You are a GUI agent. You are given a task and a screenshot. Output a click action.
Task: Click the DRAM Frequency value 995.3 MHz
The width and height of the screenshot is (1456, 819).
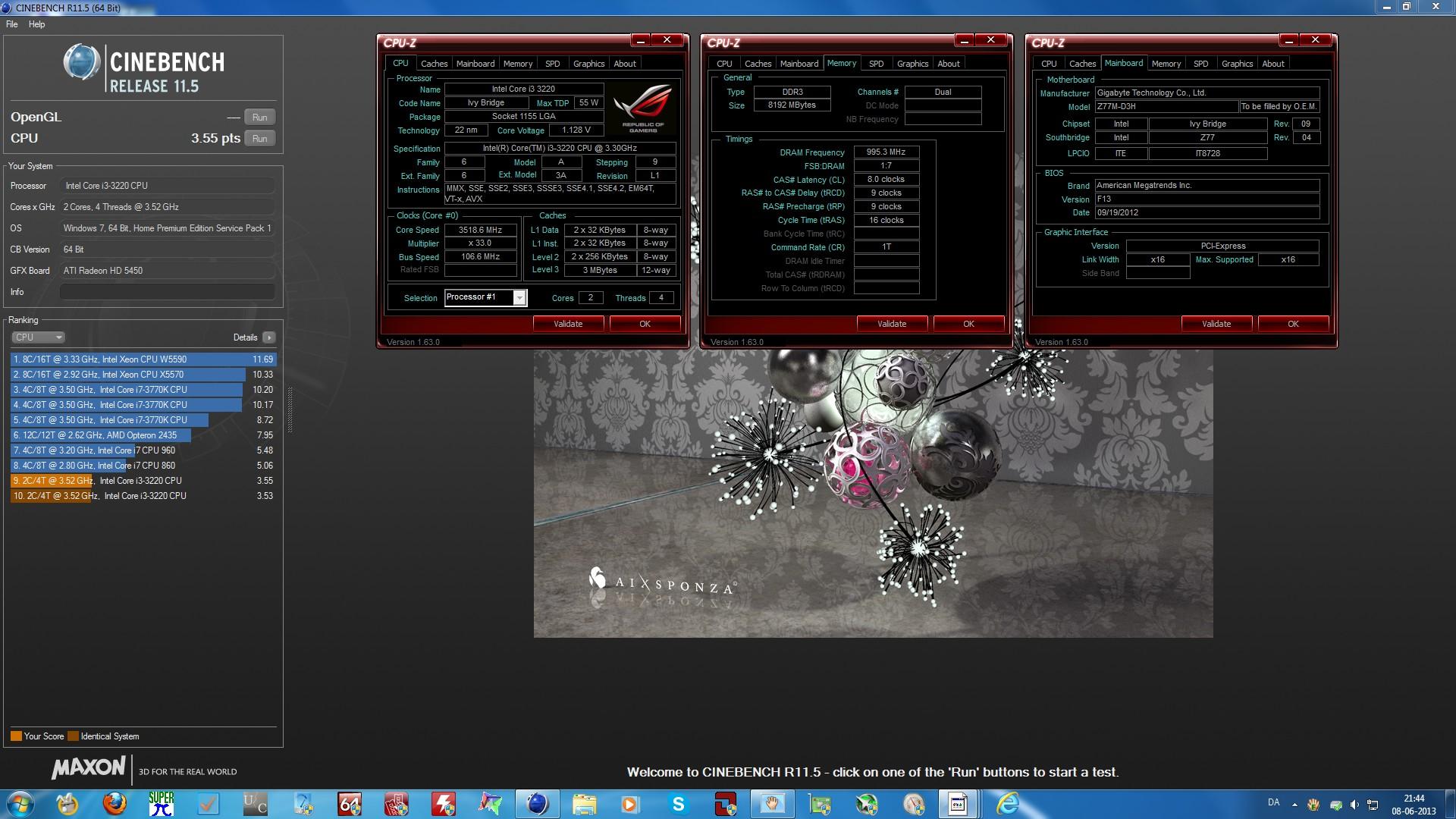tap(886, 152)
